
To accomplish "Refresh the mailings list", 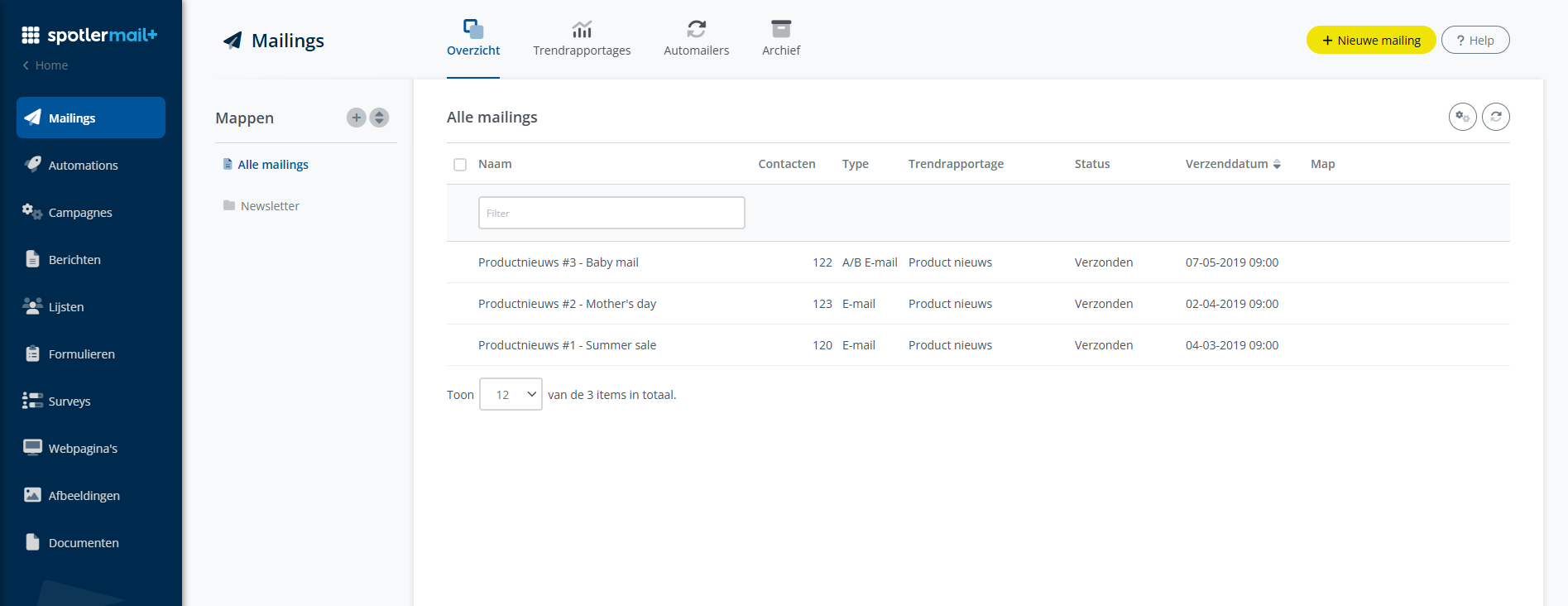I will coord(1495,117).
